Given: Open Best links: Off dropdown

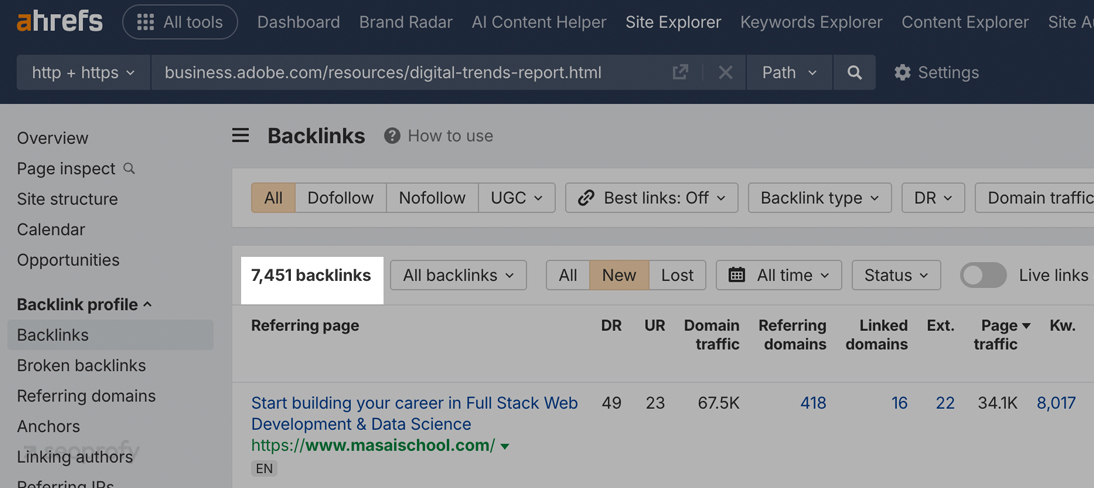Looking at the screenshot, I should pyautogui.click(x=652, y=198).
